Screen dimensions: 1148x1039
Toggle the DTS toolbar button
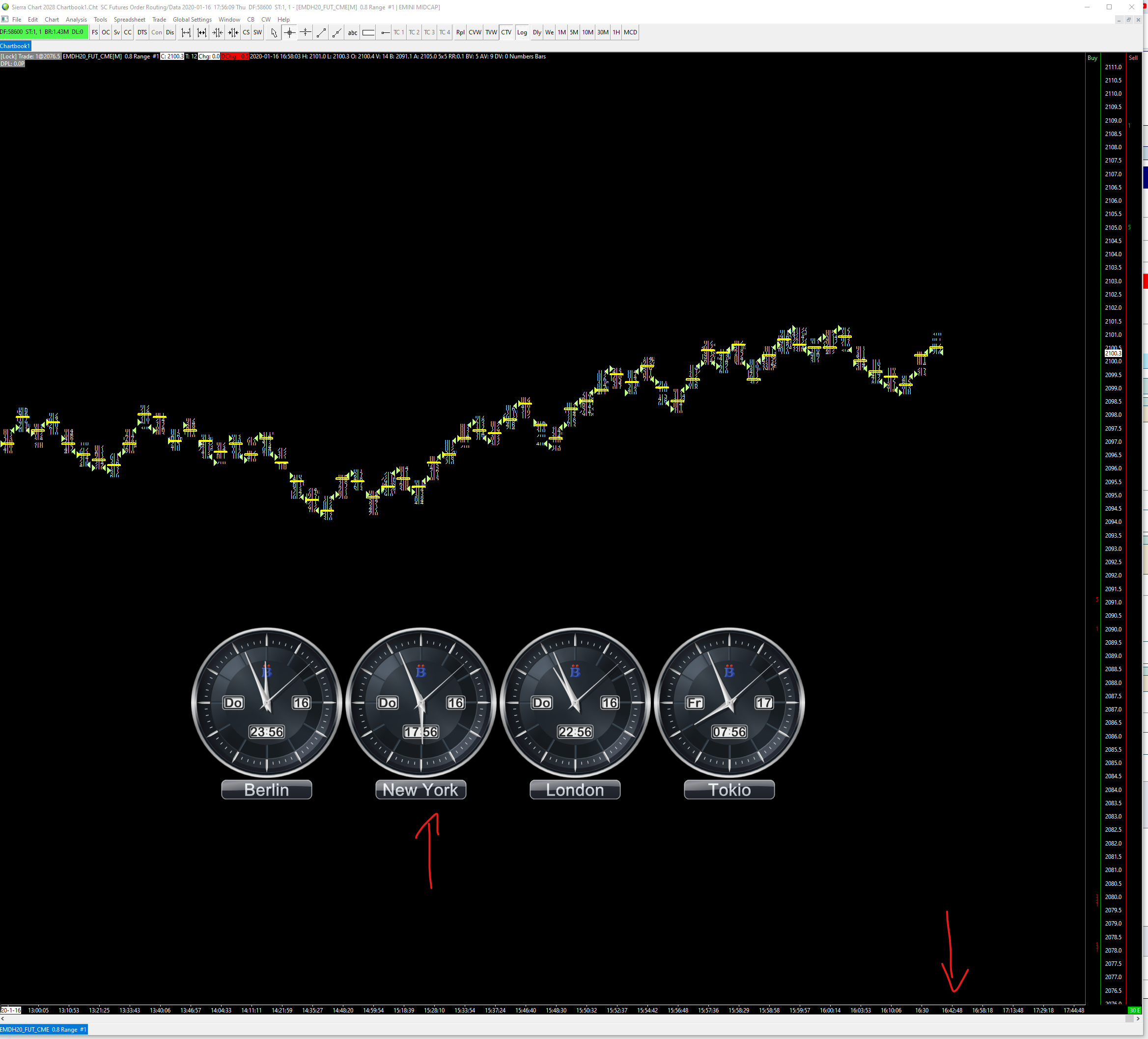click(142, 32)
